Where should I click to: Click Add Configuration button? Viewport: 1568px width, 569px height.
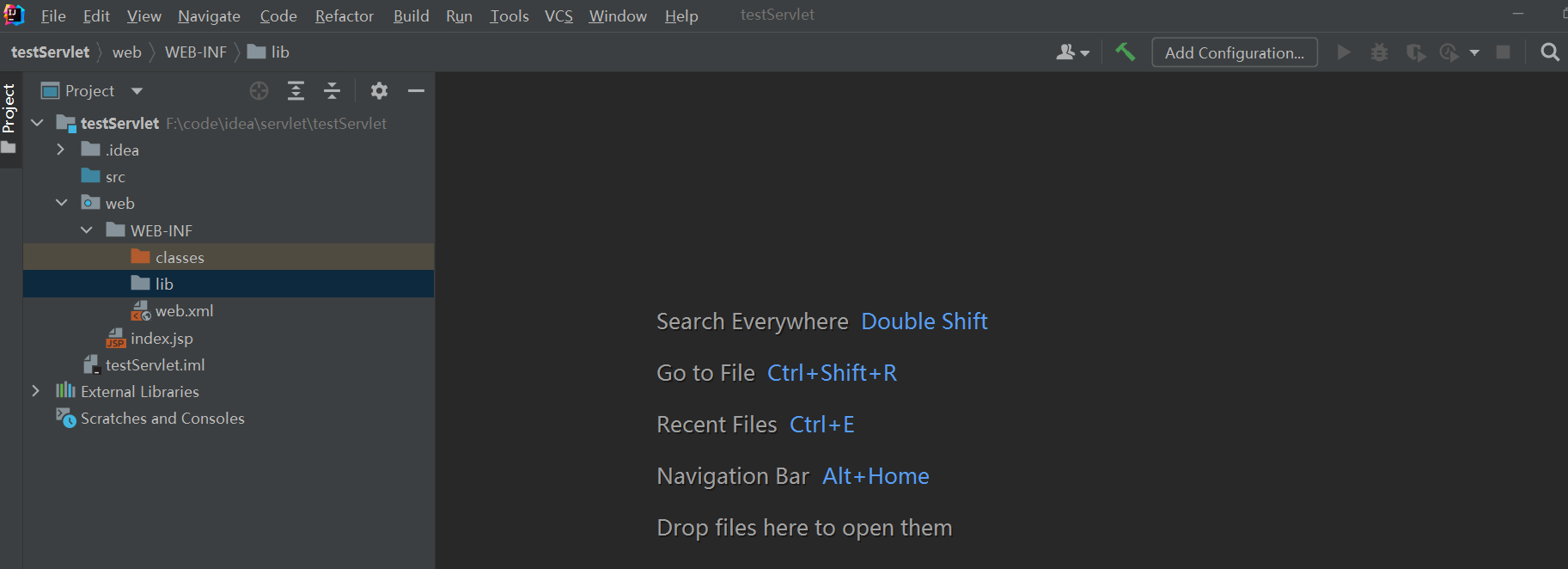click(x=1235, y=52)
